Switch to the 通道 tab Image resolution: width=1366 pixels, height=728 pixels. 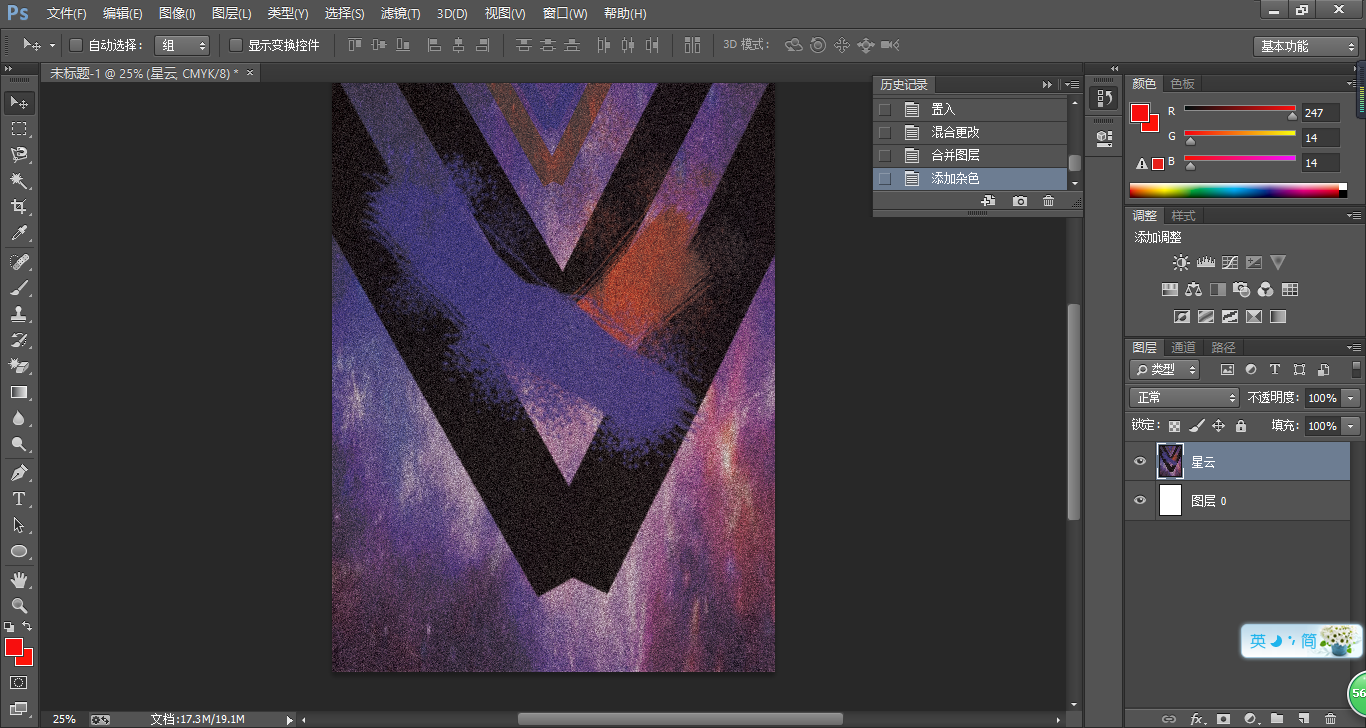click(1183, 347)
